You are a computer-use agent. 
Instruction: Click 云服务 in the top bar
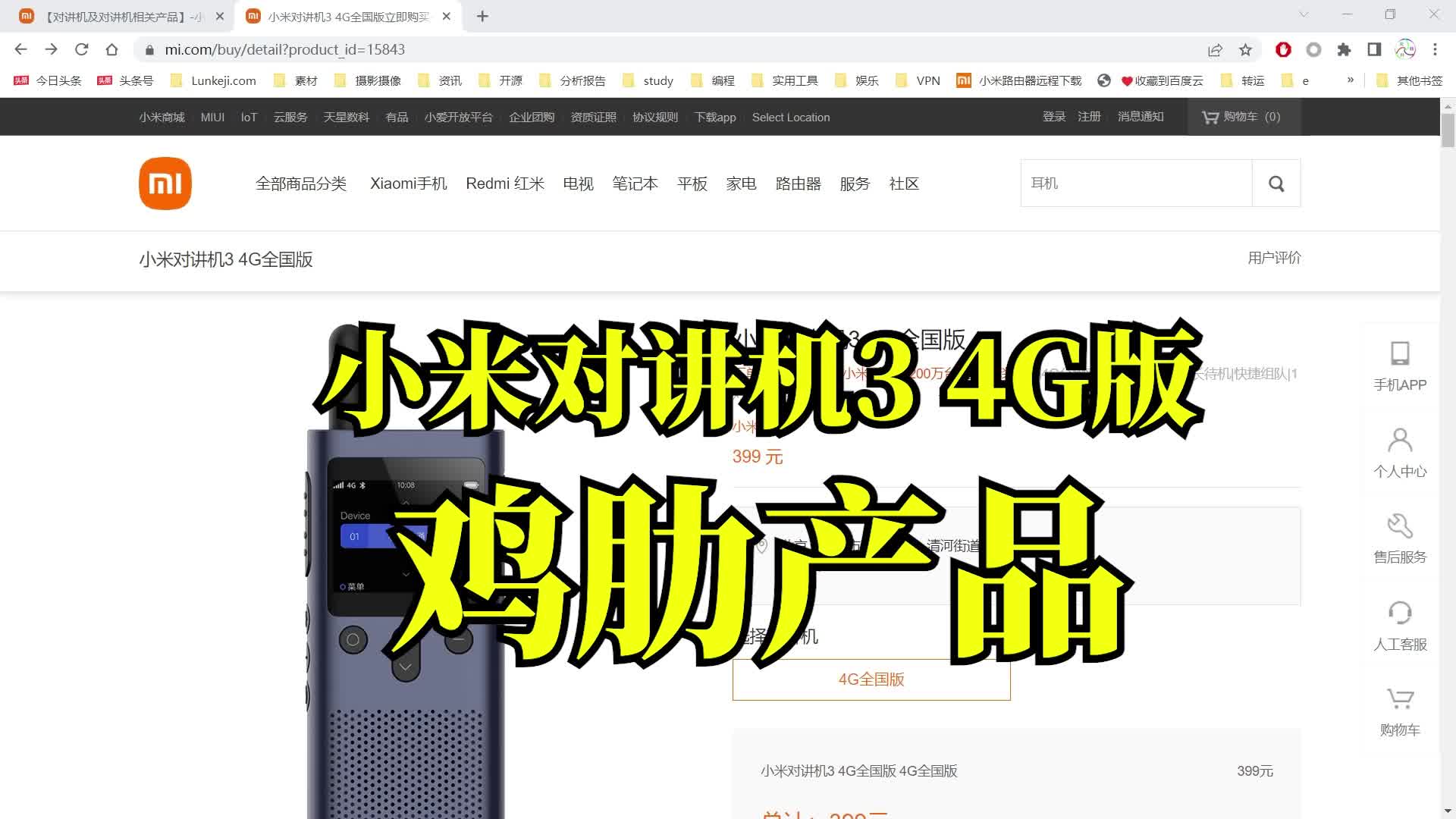click(290, 117)
